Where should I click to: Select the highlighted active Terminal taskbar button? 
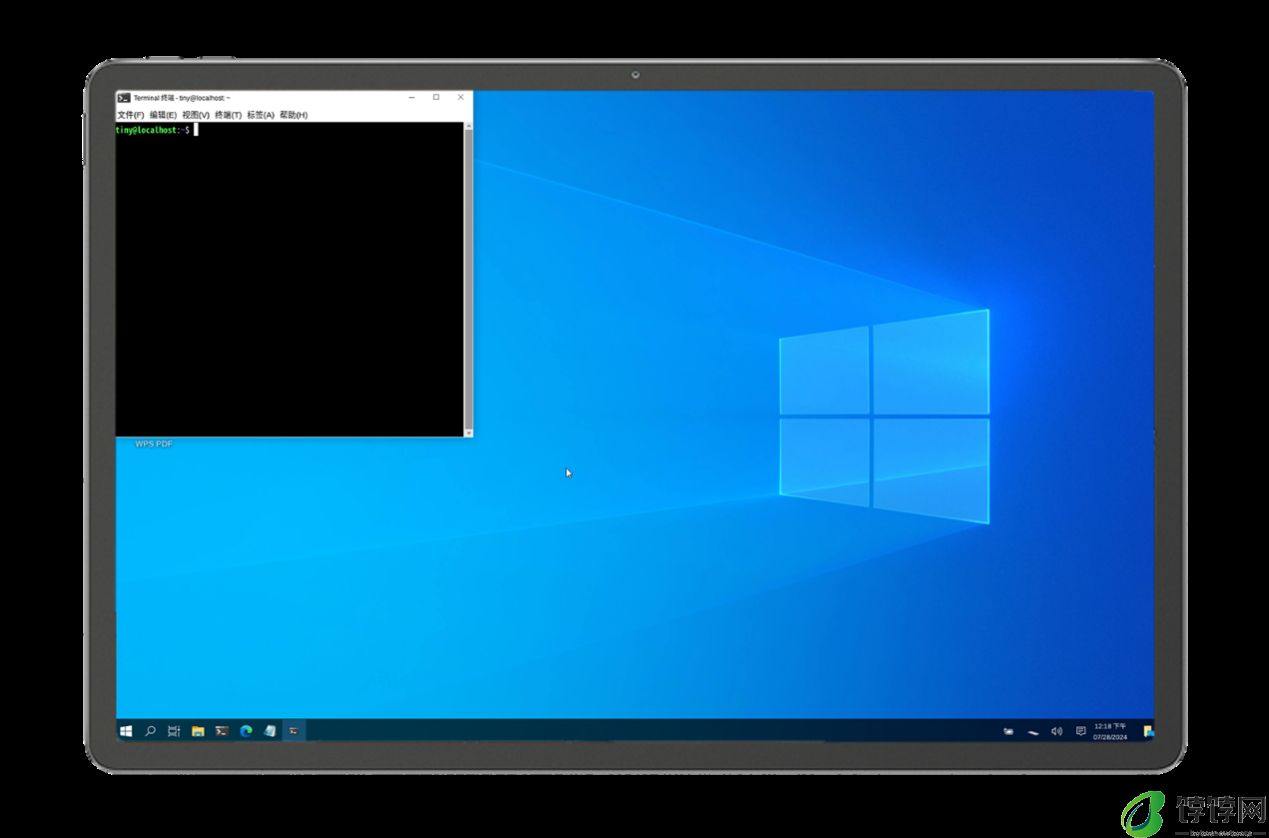pyautogui.click(x=294, y=731)
